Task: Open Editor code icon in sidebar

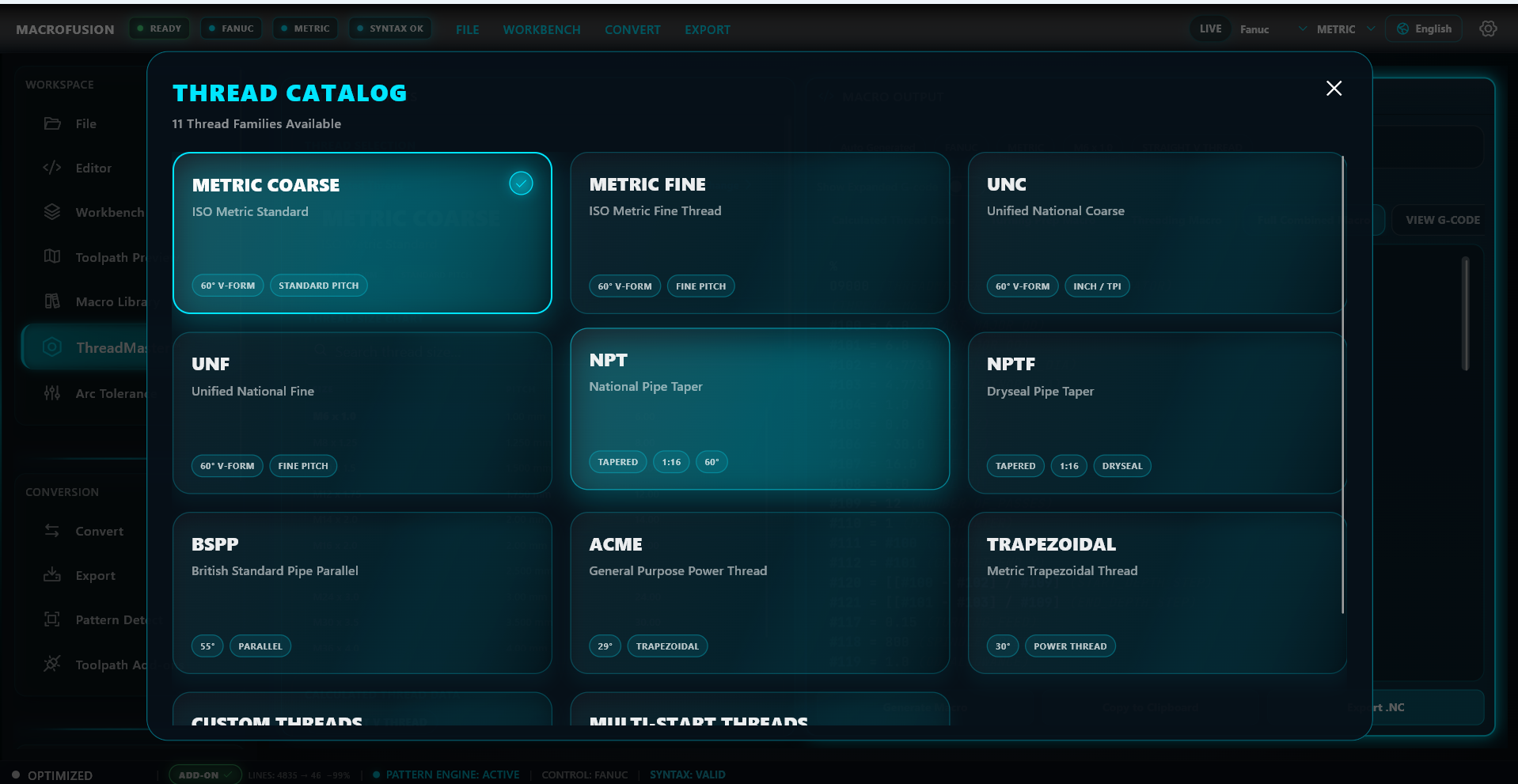Action: pyautogui.click(x=52, y=168)
